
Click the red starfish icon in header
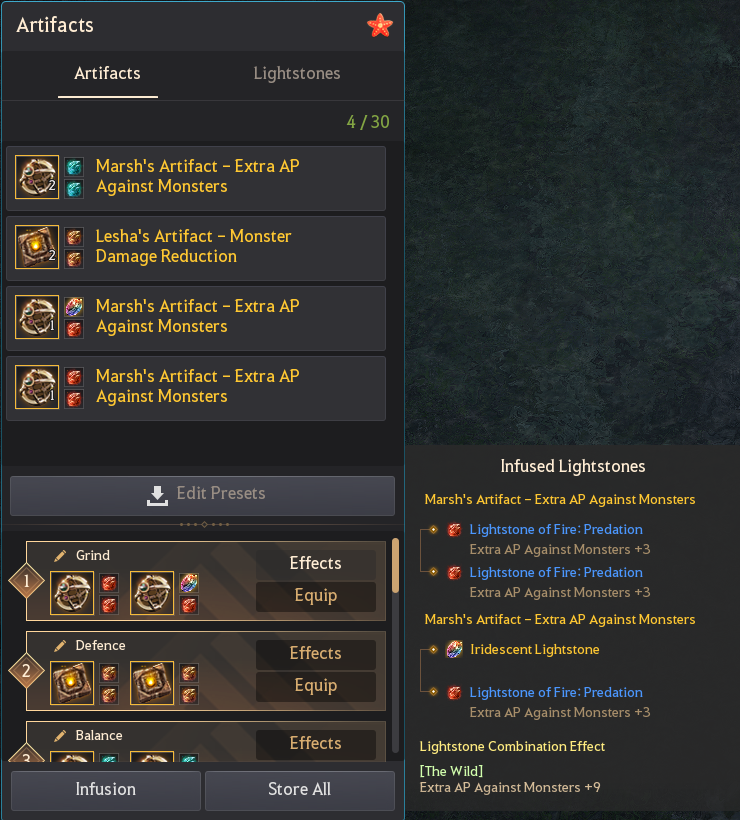(x=380, y=25)
